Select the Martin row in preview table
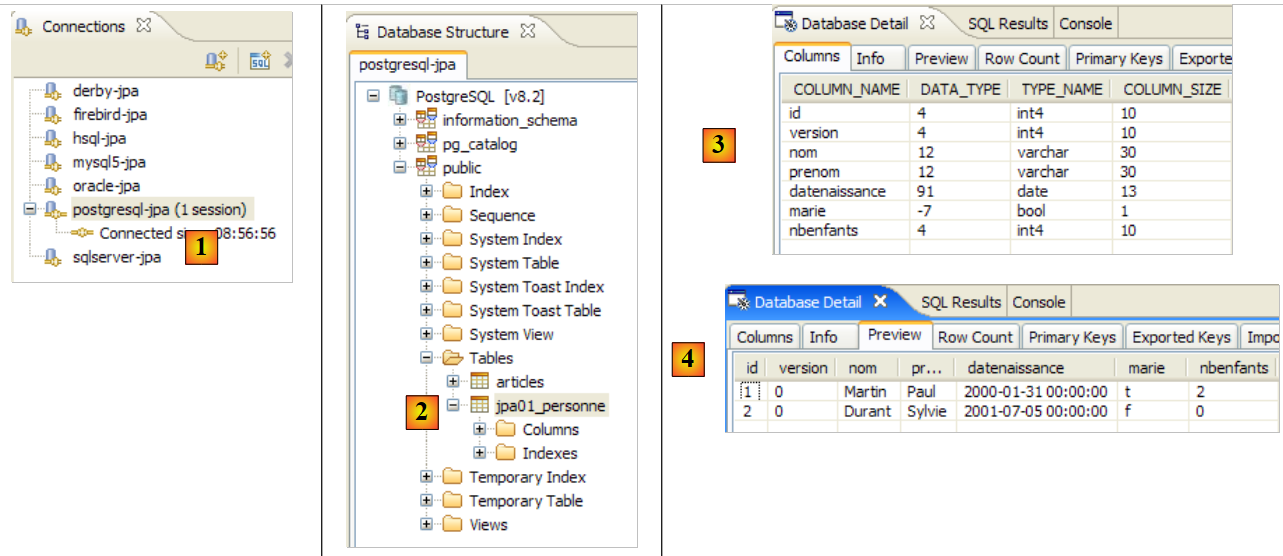The height and width of the screenshot is (556, 1283). (x=864, y=391)
